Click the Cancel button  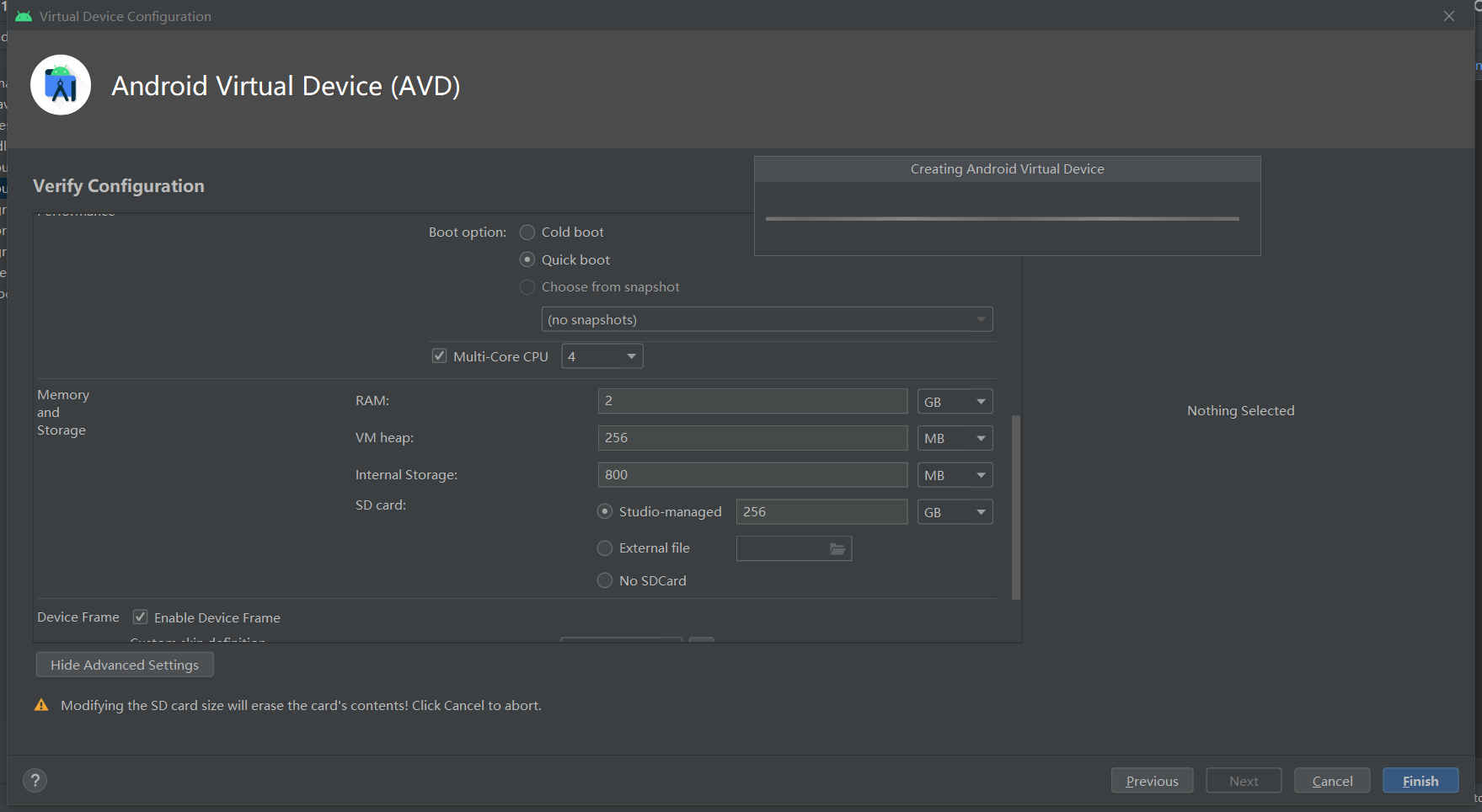click(x=1332, y=781)
